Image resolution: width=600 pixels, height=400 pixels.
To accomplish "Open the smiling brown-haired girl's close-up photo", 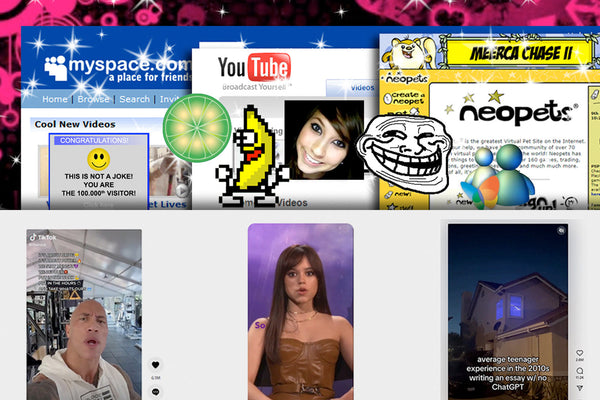I will tap(324, 140).
